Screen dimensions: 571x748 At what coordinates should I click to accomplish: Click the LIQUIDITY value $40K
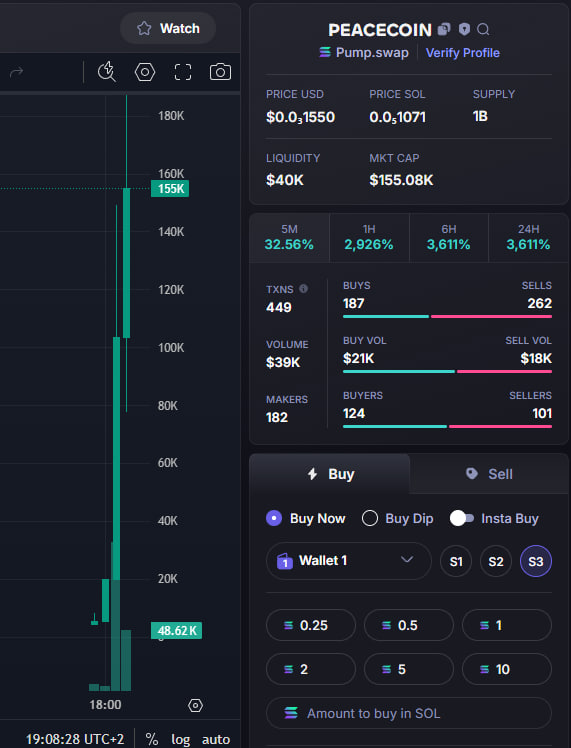coord(285,180)
